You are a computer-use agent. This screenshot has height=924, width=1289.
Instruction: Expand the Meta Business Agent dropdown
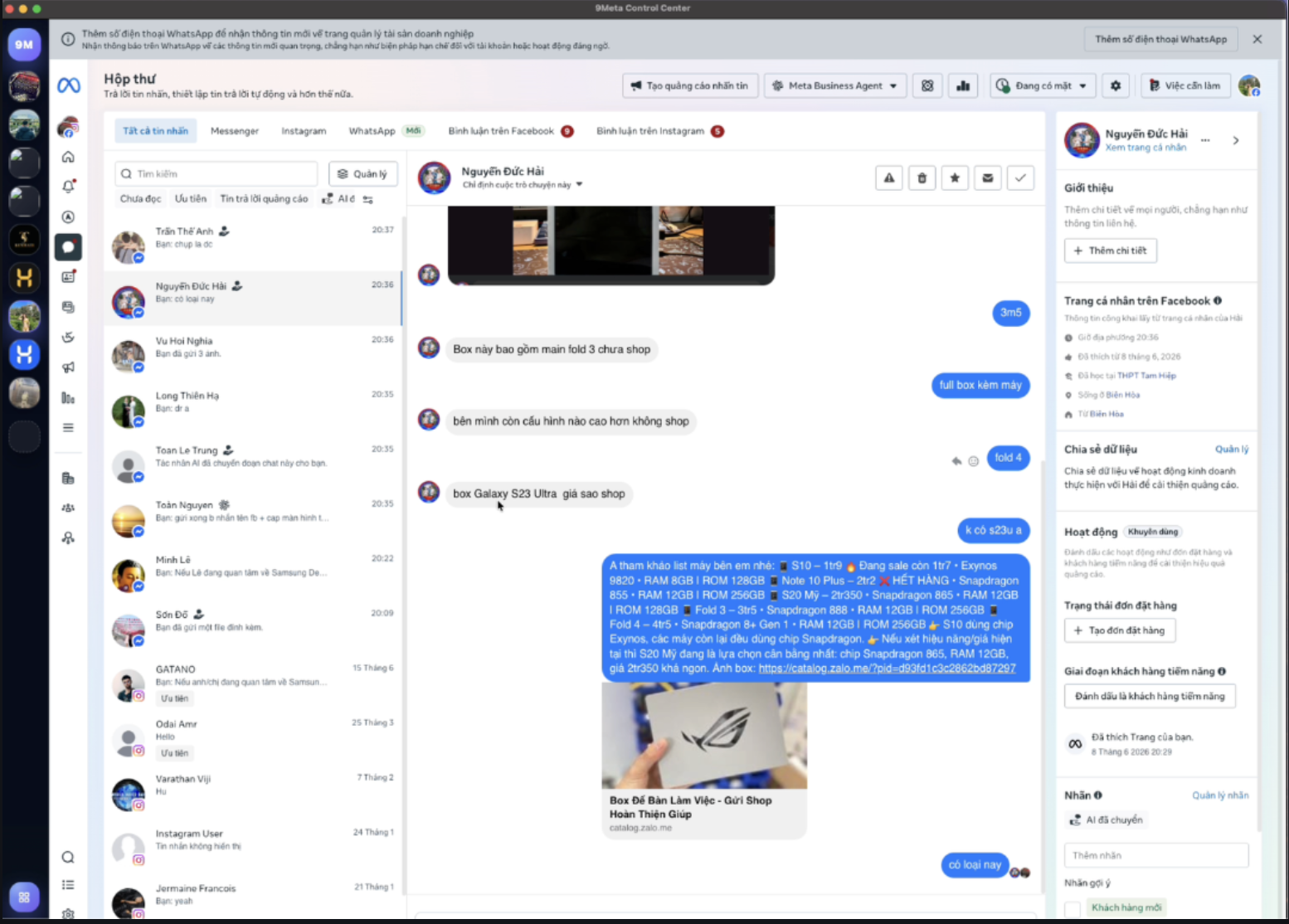click(835, 85)
